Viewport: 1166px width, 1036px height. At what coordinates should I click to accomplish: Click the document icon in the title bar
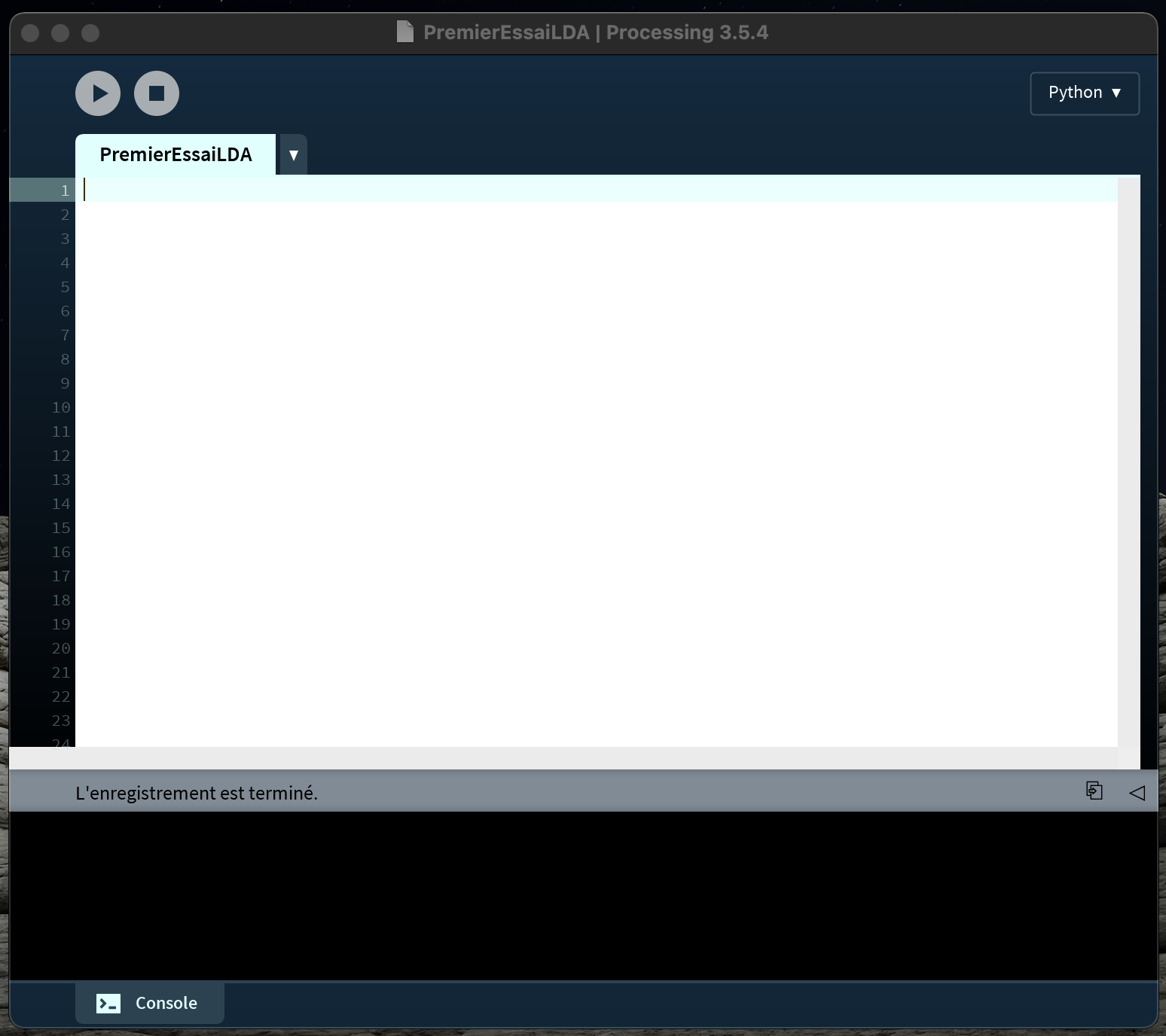405,32
